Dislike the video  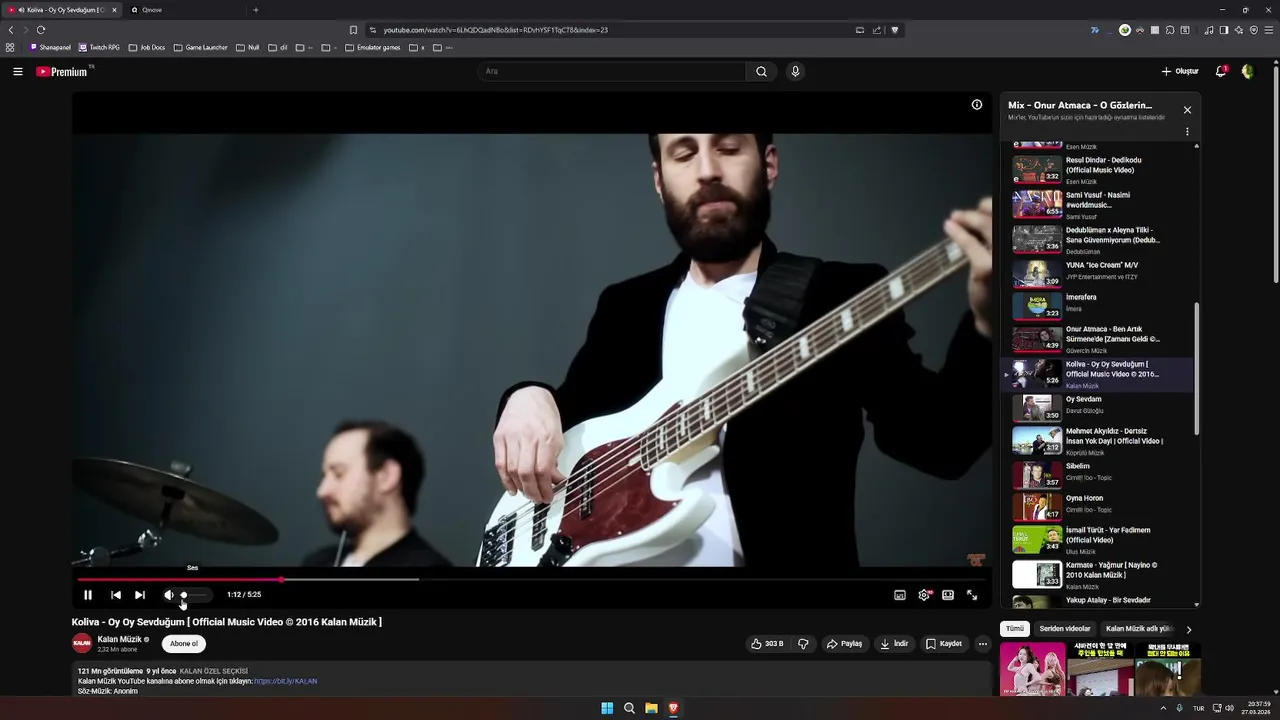[x=803, y=644]
